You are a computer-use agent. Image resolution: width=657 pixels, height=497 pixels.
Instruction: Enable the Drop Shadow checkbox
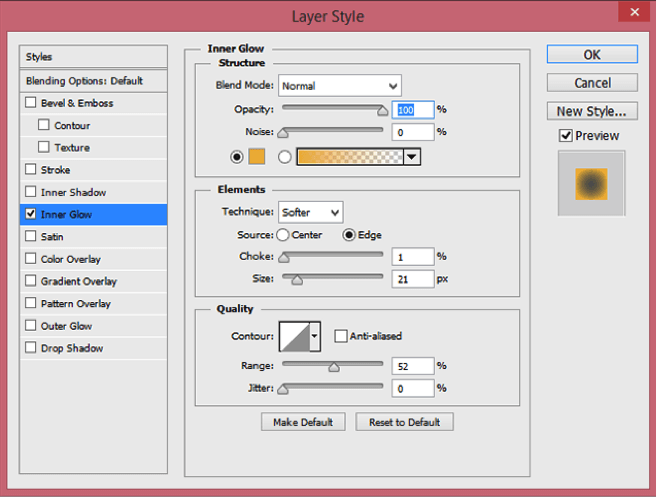point(31,348)
